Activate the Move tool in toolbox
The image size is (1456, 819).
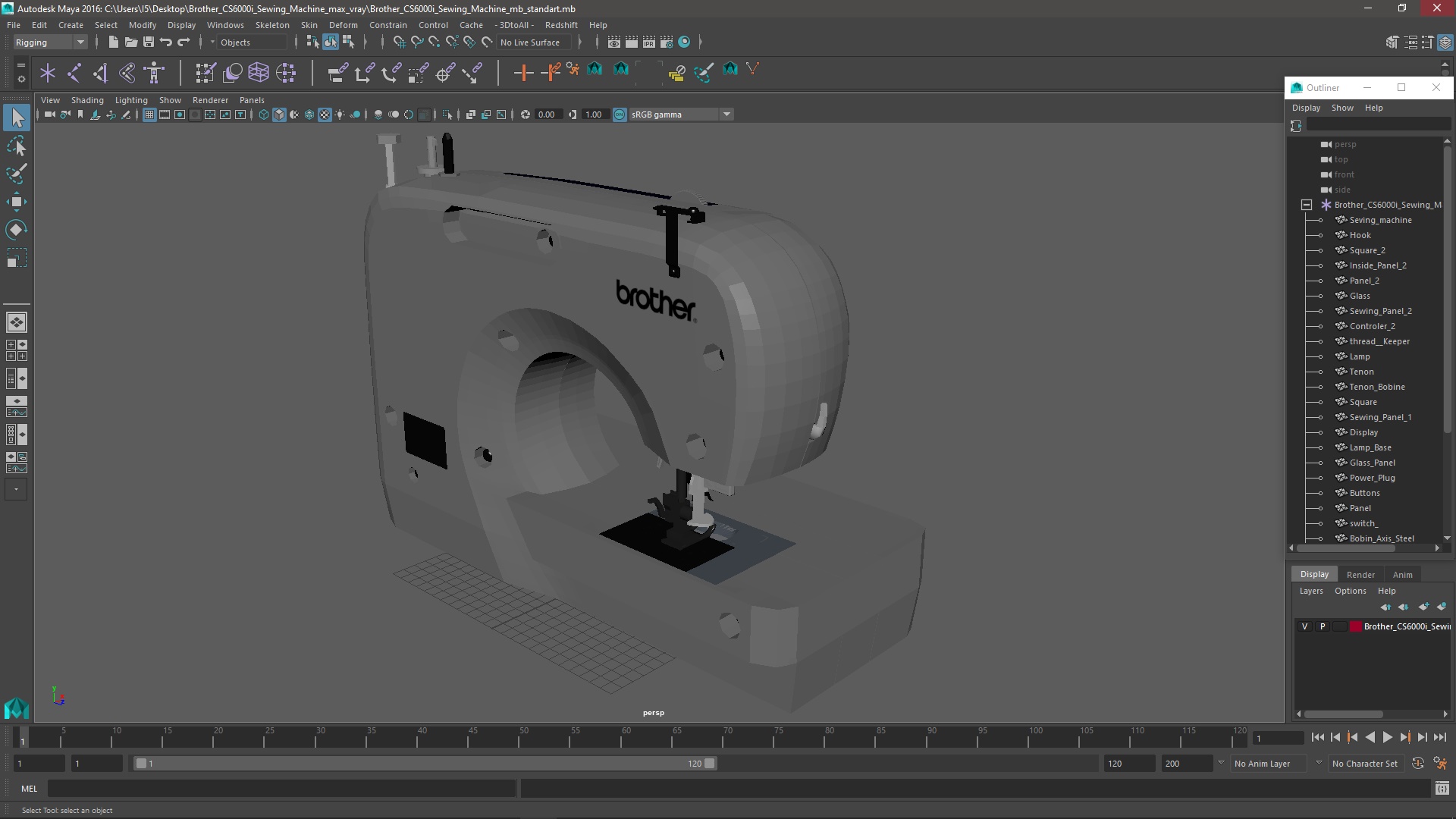17,202
